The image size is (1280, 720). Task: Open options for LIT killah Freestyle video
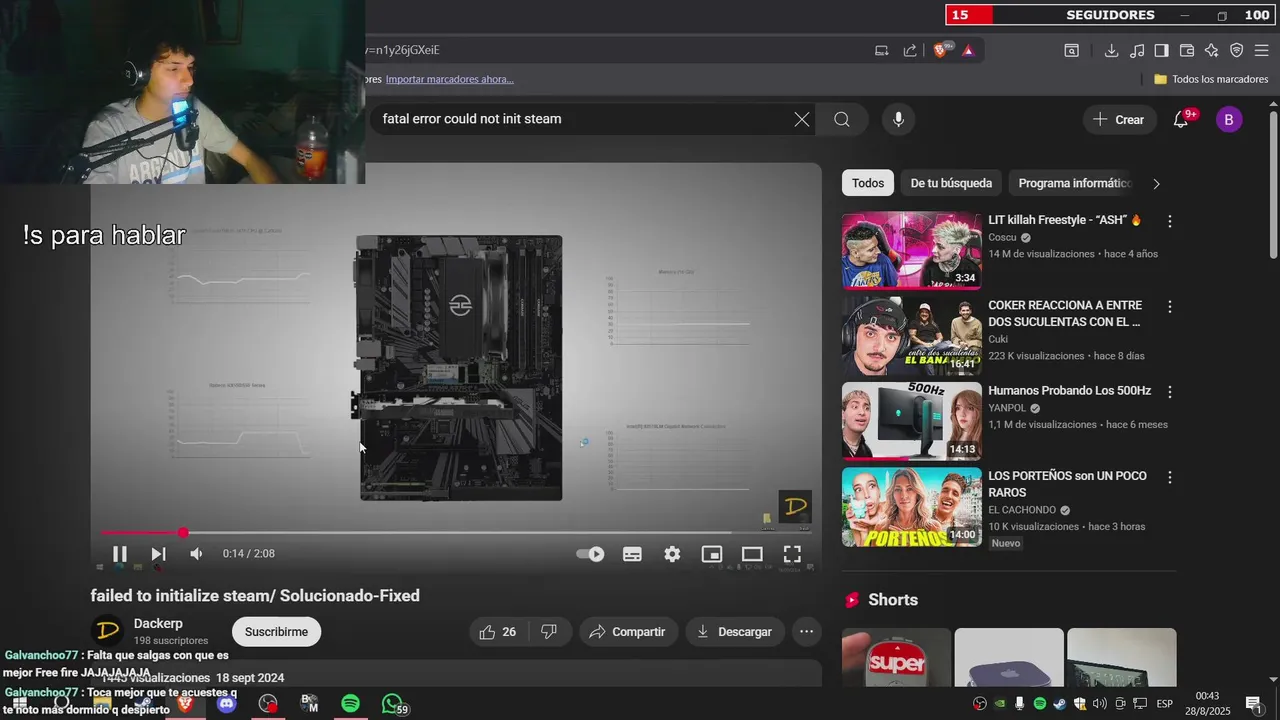click(1170, 221)
